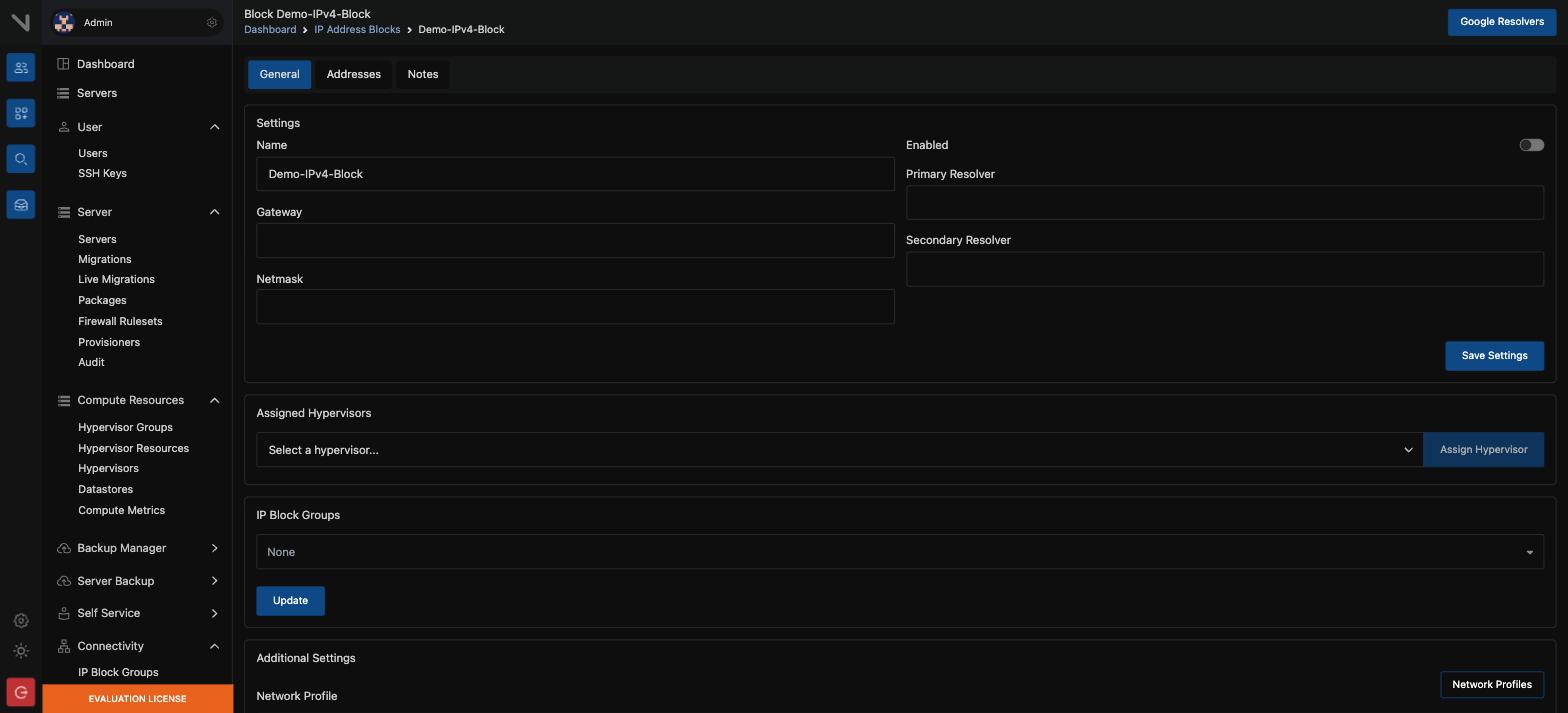Image resolution: width=1568 pixels, height=713 pixels.
Task: Collapse the Compute Resources section chevron
Action: pos(215,400)
